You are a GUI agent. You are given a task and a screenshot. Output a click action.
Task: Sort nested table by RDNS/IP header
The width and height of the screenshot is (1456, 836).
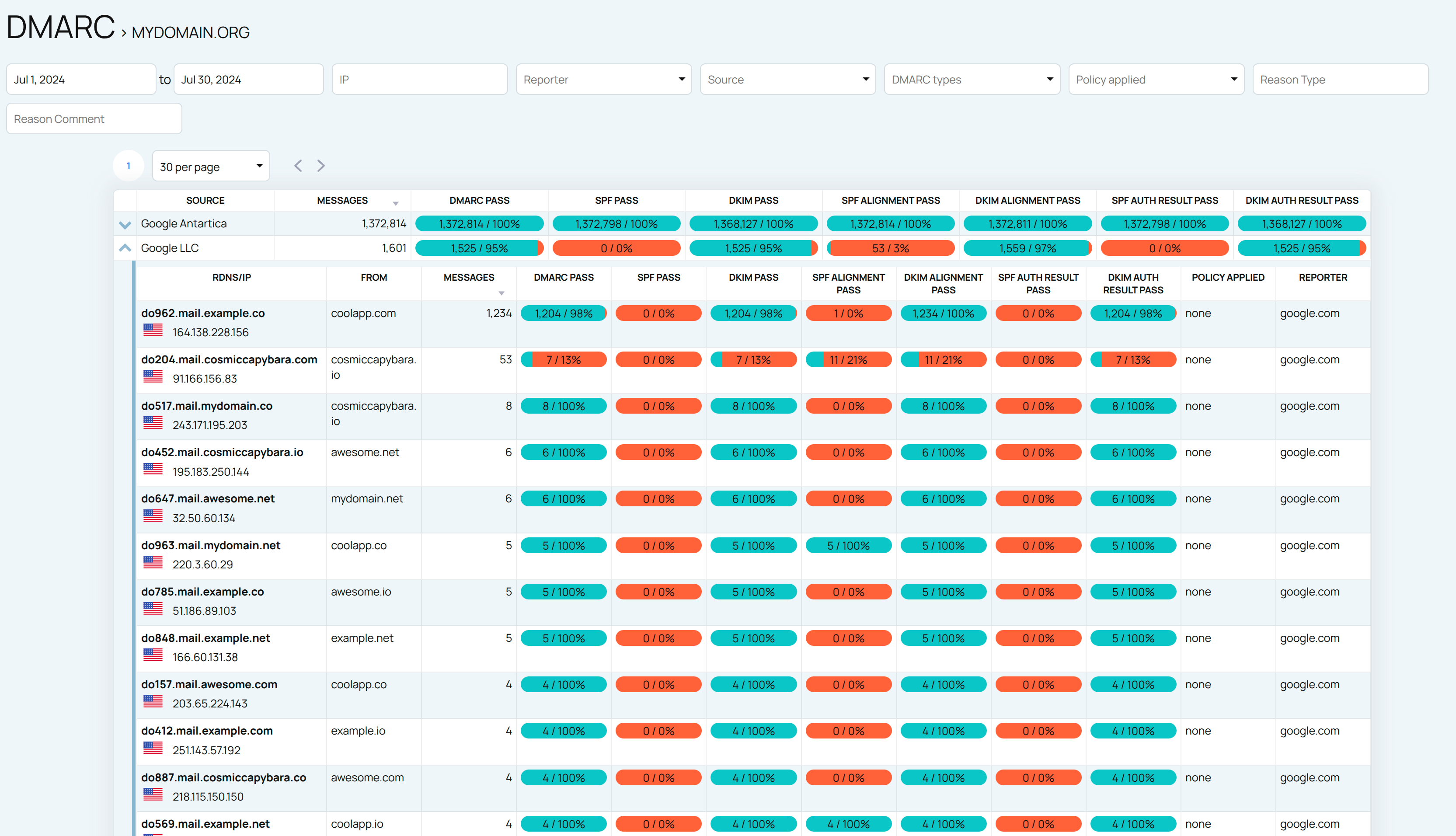(231, 277)
